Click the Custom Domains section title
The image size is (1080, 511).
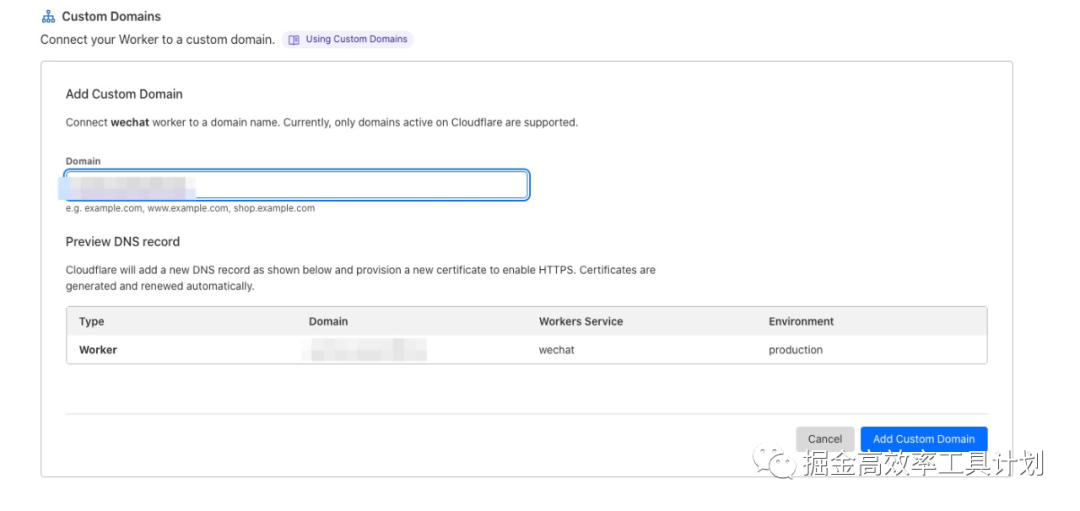coord(111,17)
